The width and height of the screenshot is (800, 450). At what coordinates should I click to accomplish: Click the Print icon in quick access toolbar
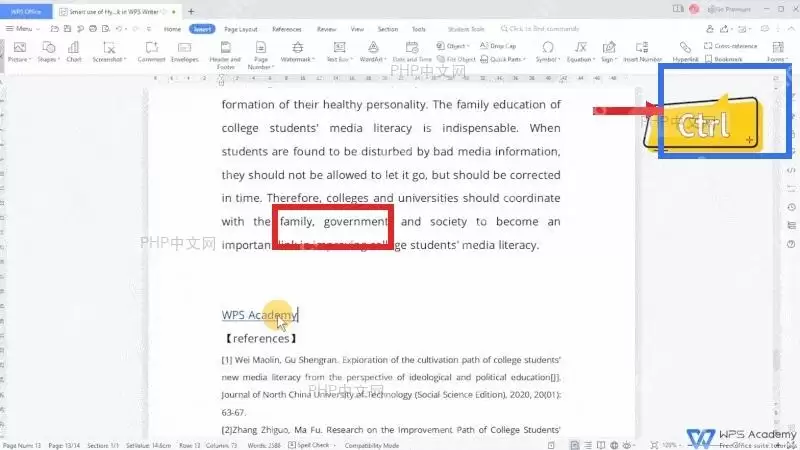[x=93, y=29]
